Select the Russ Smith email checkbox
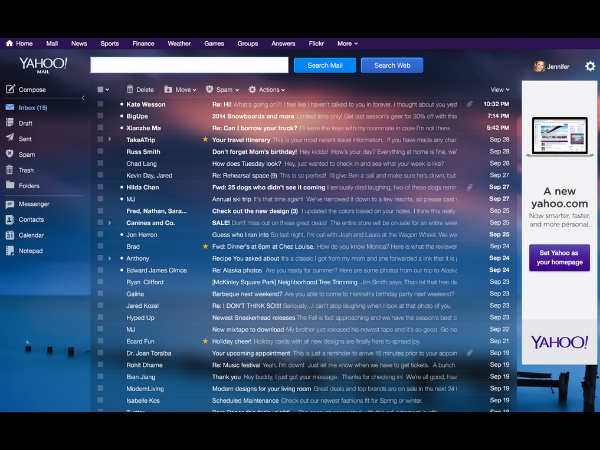600x450 pixels. click(100, 151)
